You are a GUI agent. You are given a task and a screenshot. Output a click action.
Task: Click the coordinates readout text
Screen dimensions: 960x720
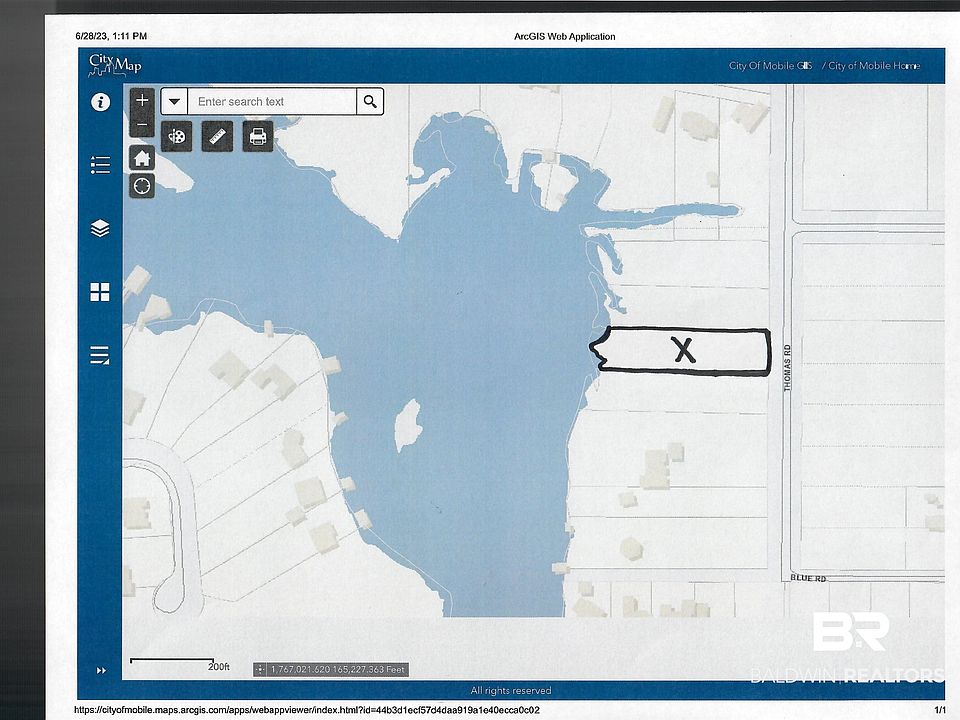337,670
